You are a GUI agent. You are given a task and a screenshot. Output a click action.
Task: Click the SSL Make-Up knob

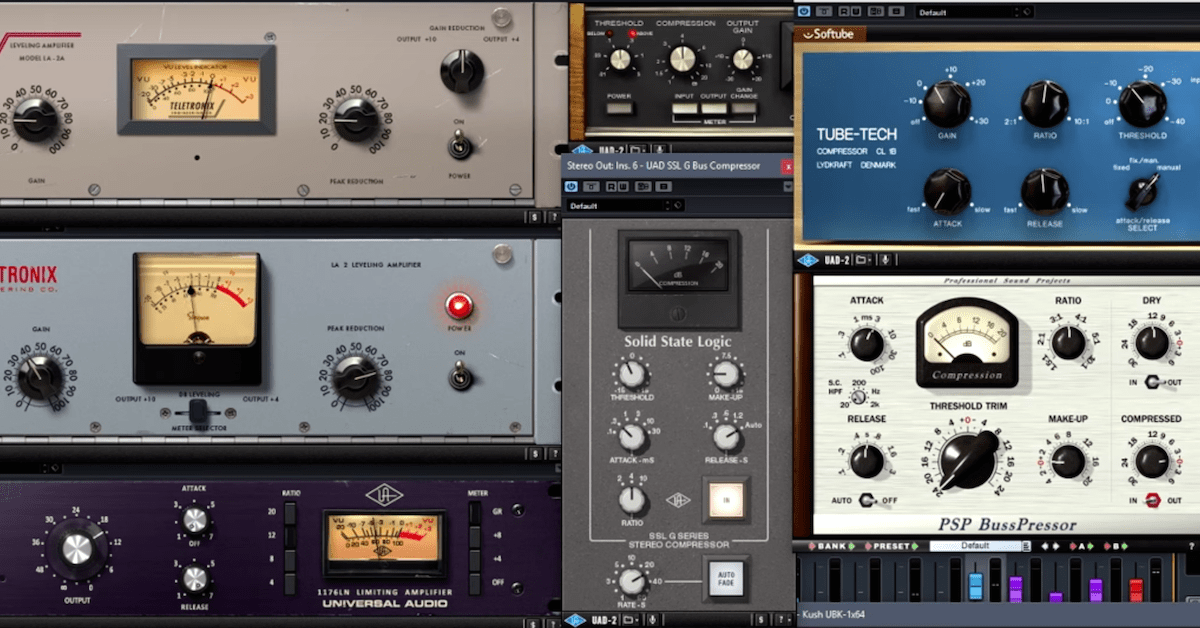(726, 376)
